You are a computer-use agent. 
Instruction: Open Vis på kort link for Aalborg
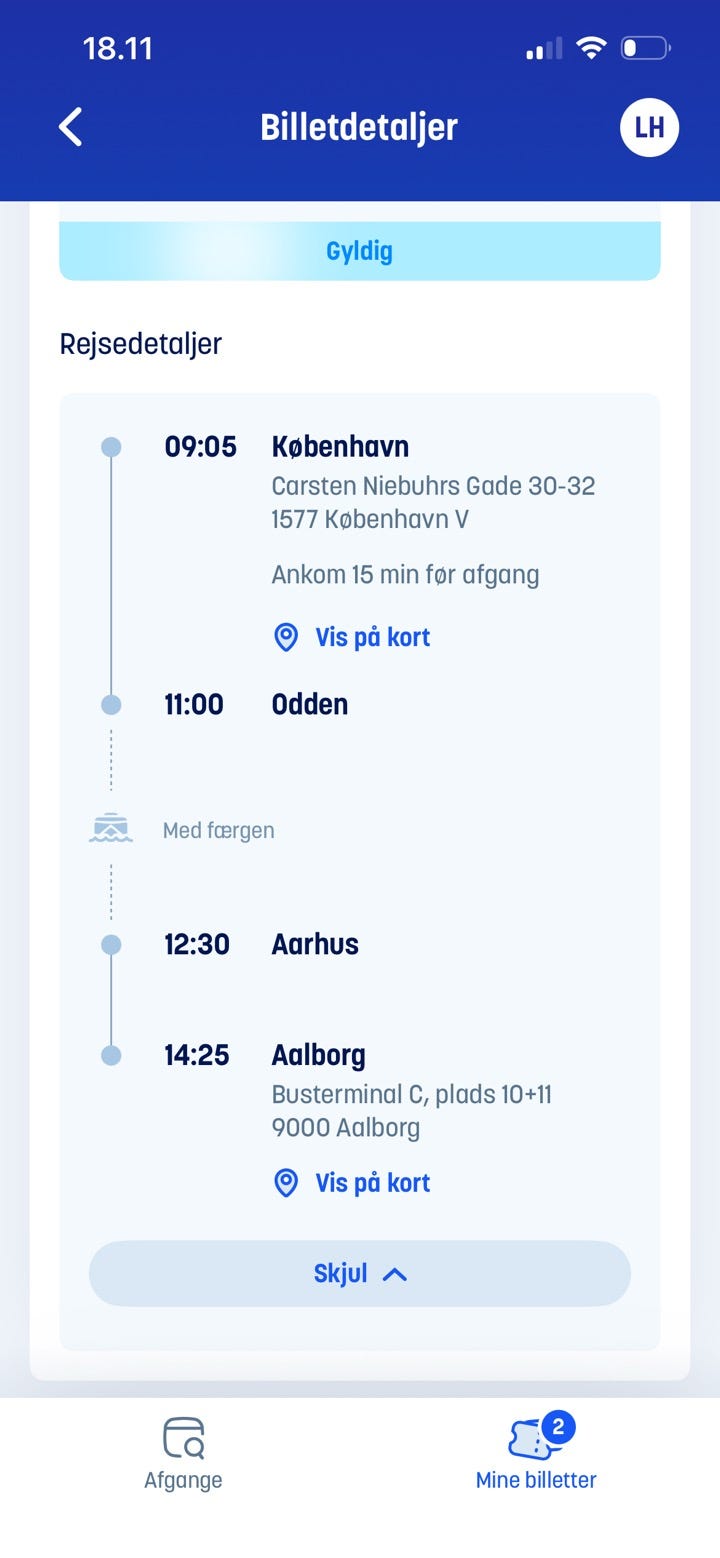[372, 1183]
